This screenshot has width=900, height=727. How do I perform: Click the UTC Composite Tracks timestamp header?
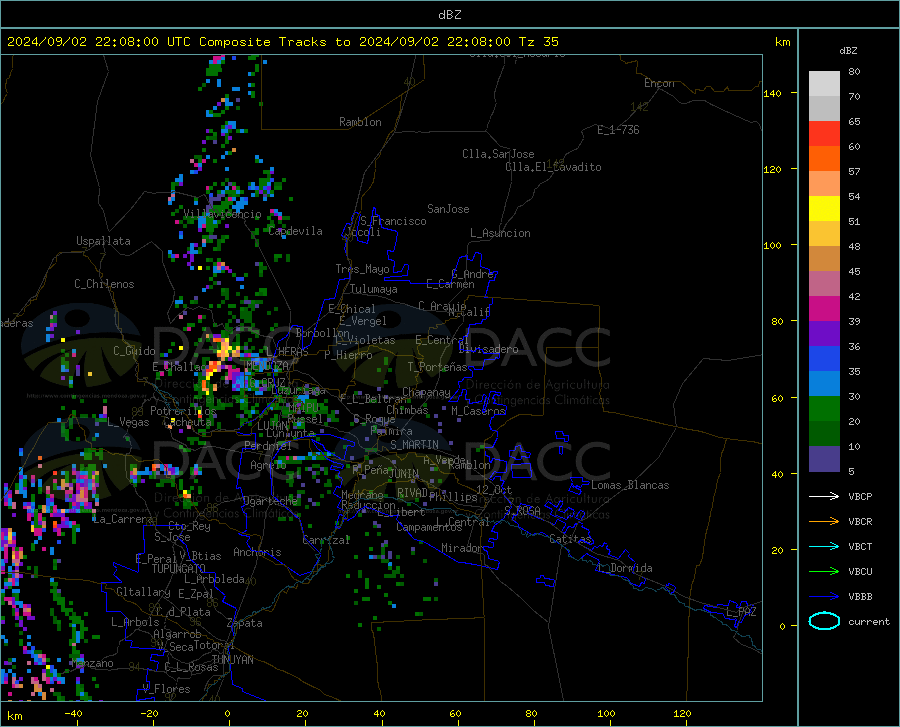tap(282, 41)
